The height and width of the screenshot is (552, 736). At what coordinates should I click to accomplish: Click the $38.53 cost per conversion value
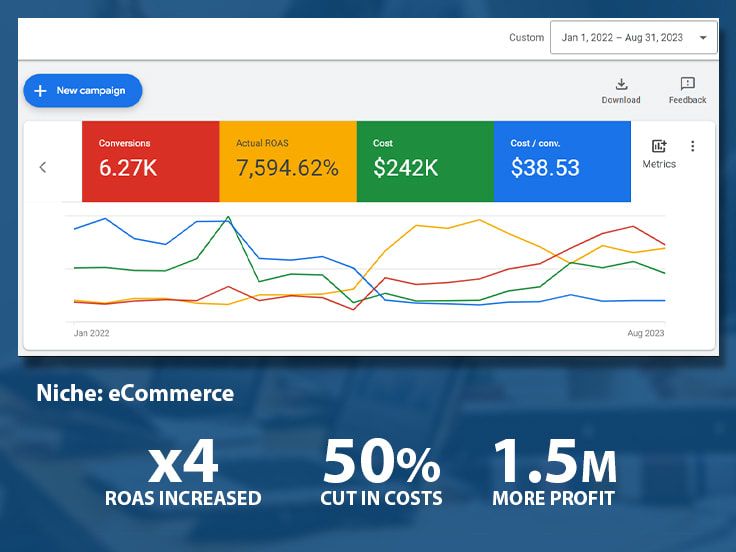pyautogui.click(x=545, y=168)
